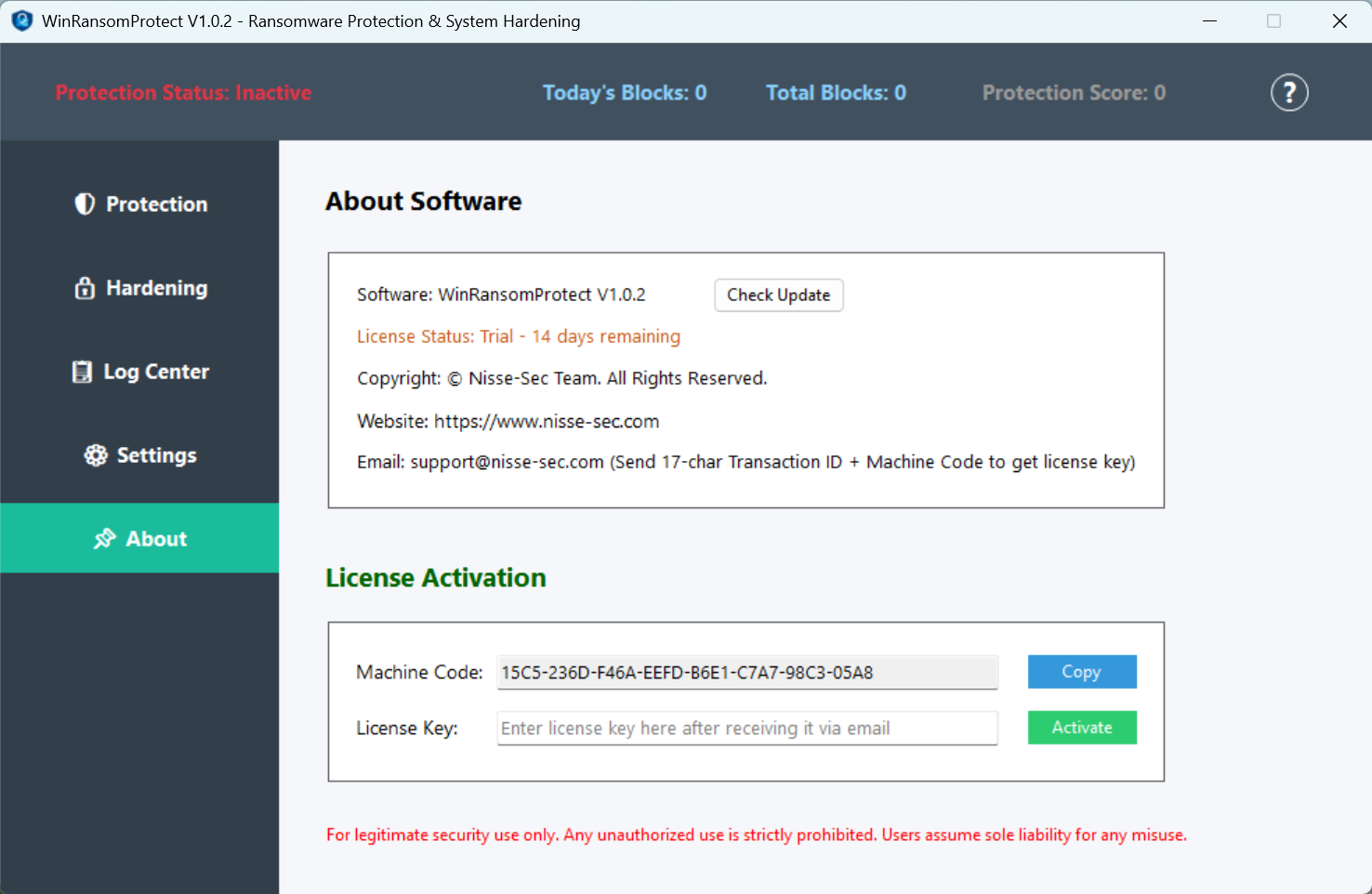Click the License Activation heading
This screenshot has width=1372, height=894.
pos(436,578)
